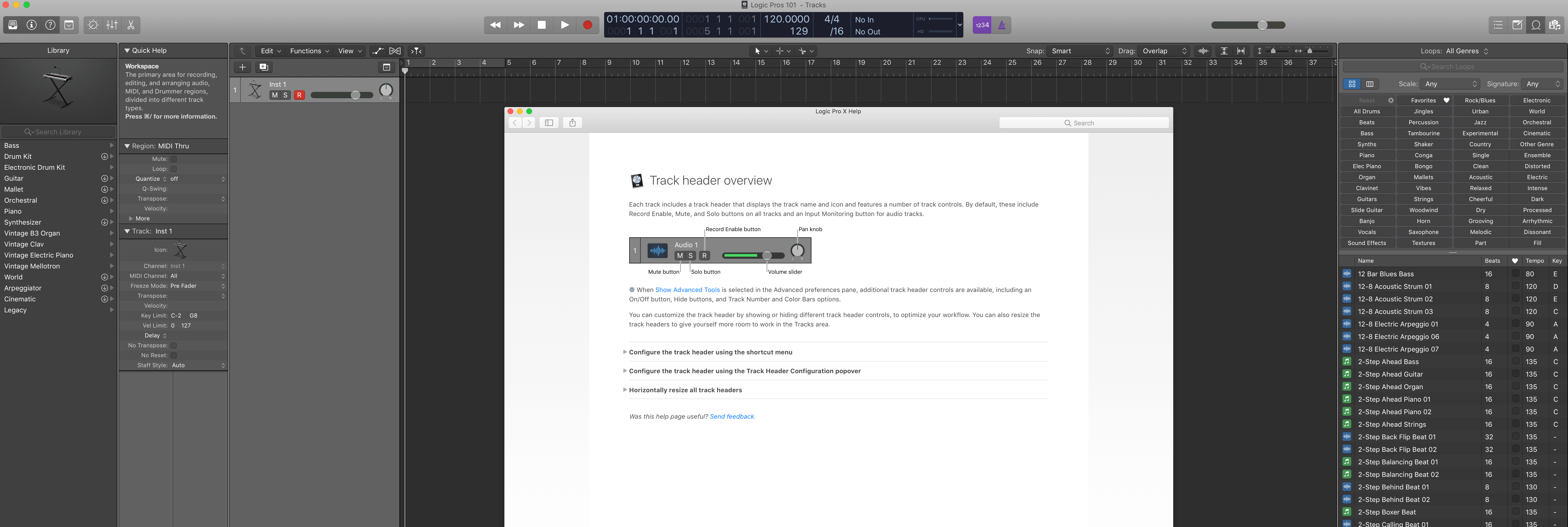Show the Library panel icon

coord(13,25)
